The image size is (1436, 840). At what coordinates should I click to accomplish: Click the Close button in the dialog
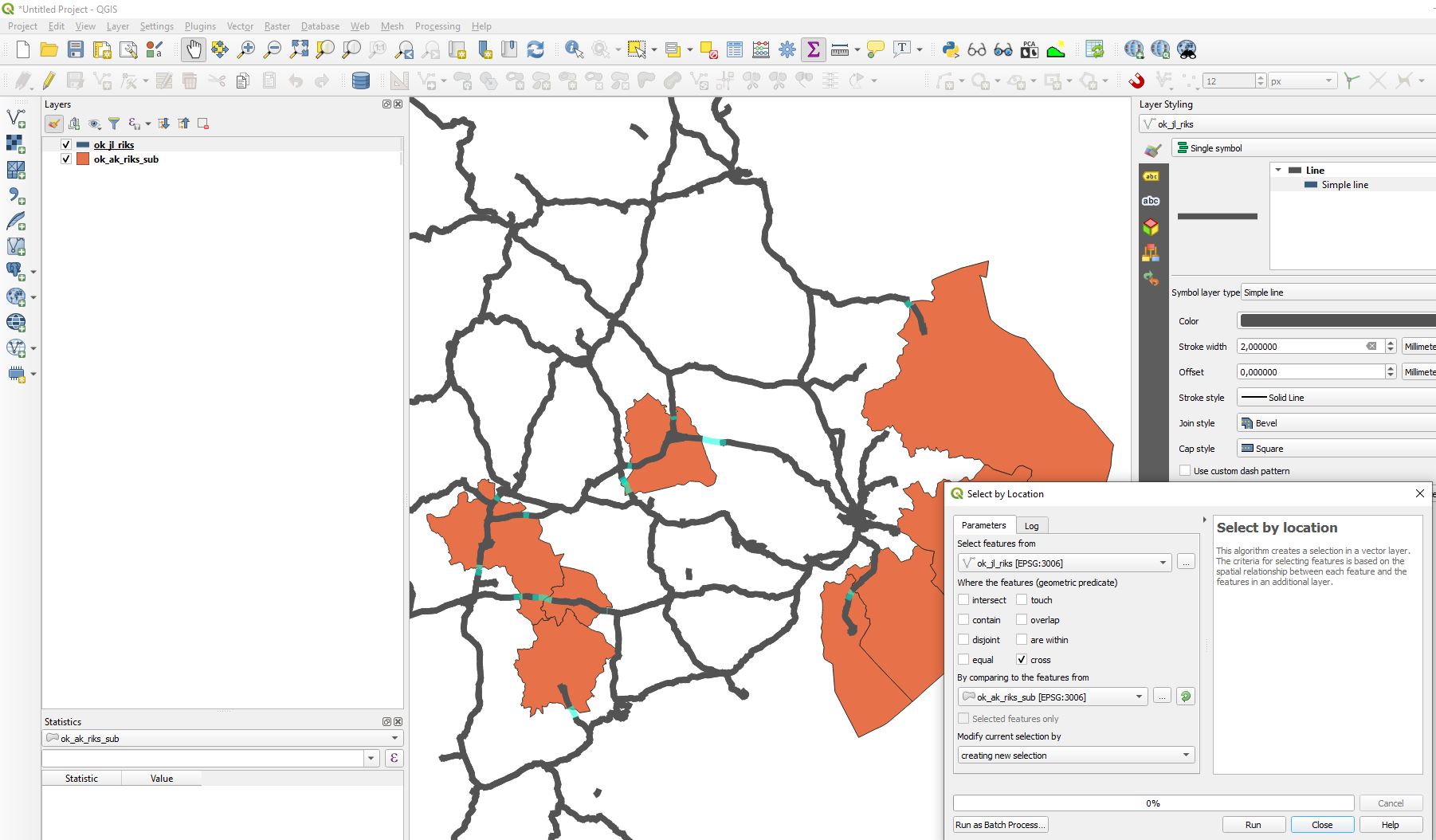(x=1322, y=825)
